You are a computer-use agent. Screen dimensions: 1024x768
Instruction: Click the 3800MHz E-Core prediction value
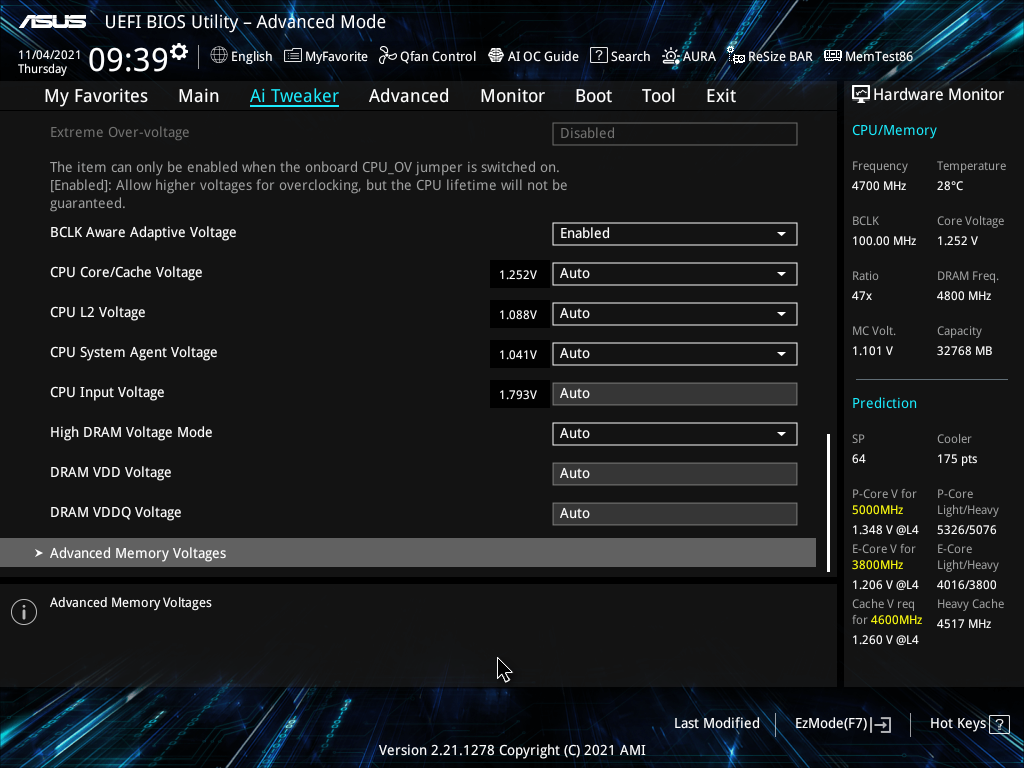click(877, 565)
